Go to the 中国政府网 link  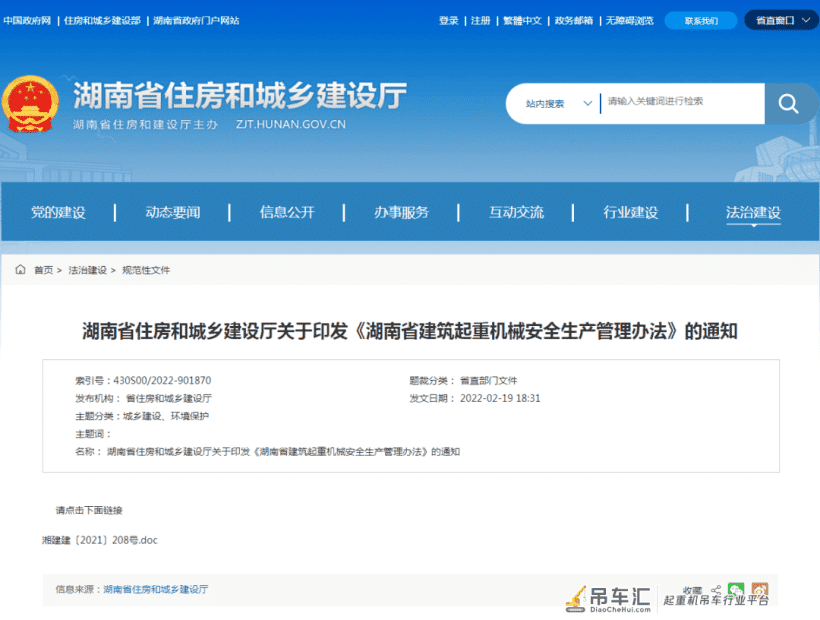27,20
